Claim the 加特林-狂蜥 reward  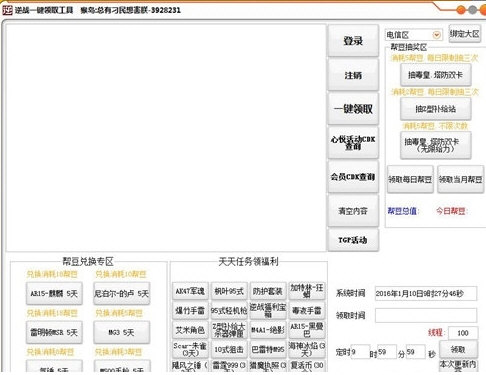[307, 291]
